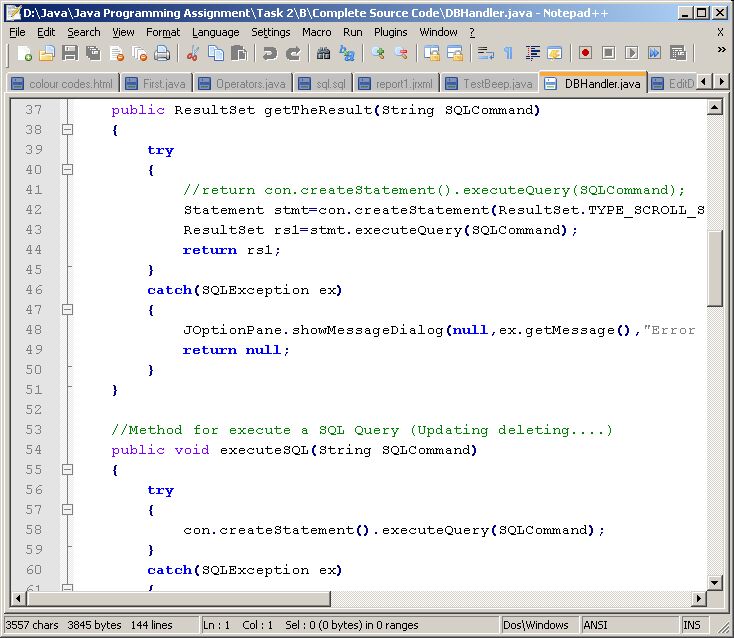Click vertical scrollbar up arrow
The height and width of the screenshot is (638, 734).
[714, 108]
